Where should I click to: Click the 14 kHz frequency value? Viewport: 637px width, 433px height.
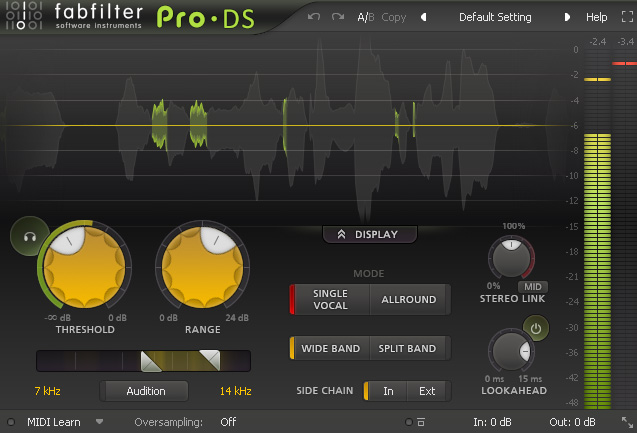click(x=236, y=391)
